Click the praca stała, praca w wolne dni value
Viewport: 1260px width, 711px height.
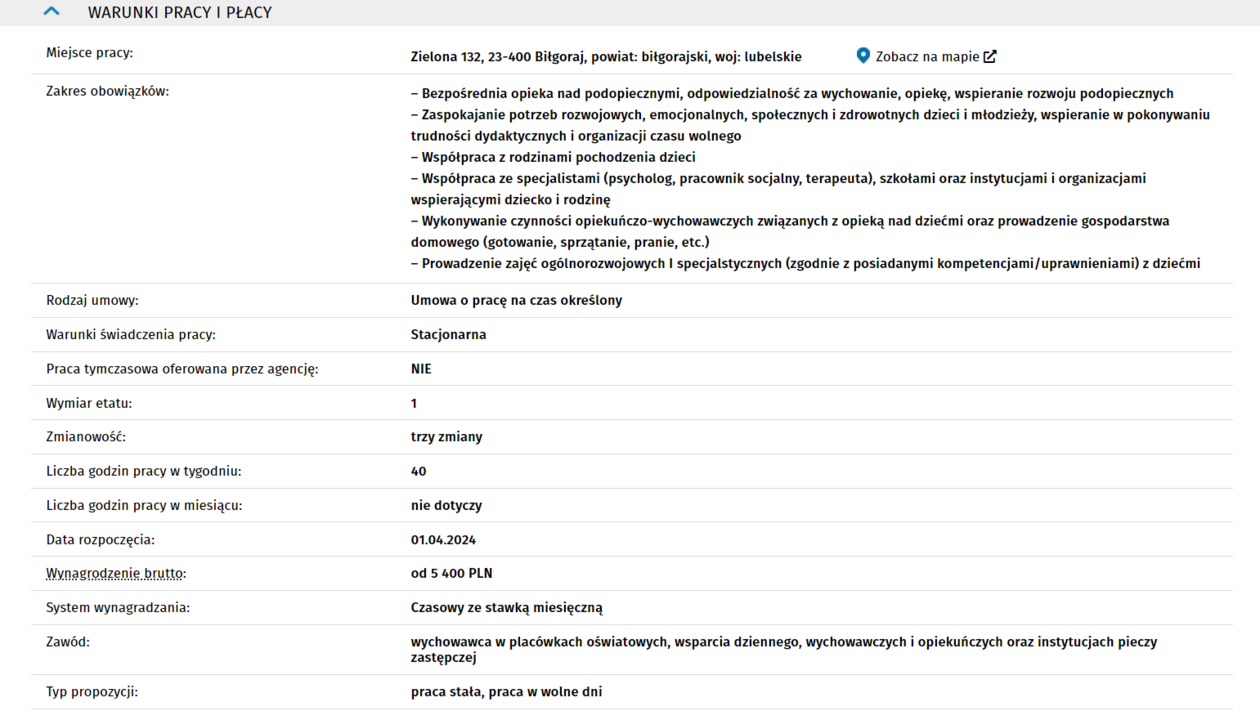click(506, 692)
